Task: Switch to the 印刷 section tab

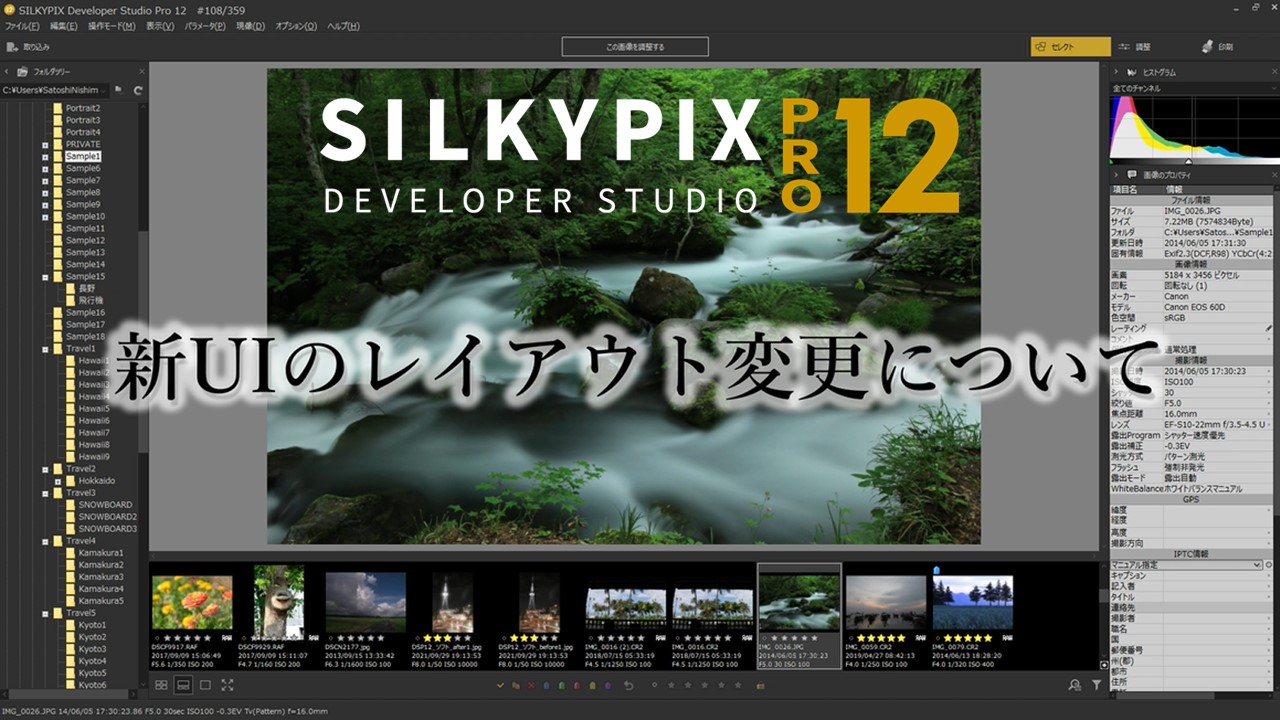Action: click(1217, 47)
